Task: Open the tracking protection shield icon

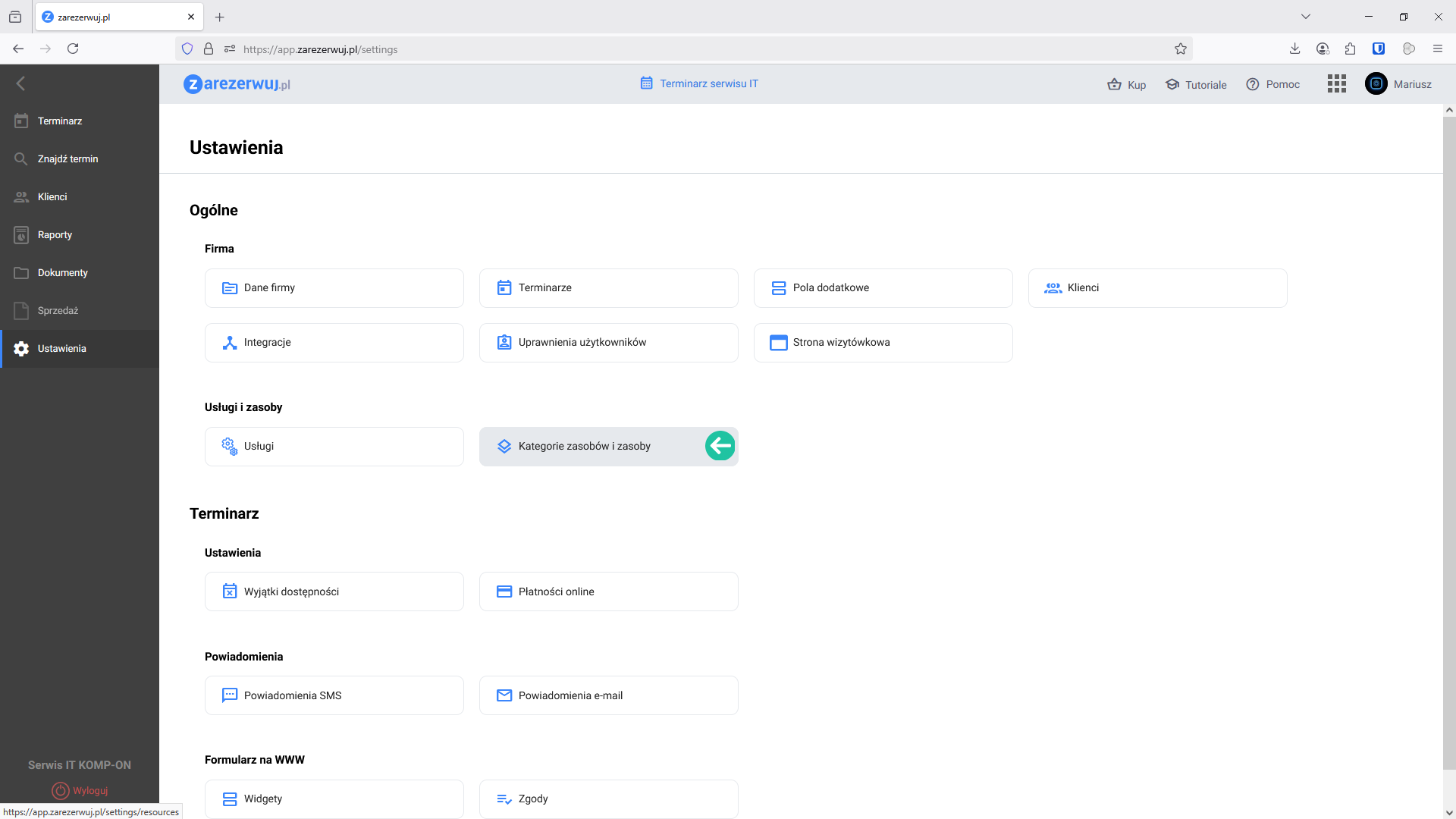Action: [x=187, y=49]
